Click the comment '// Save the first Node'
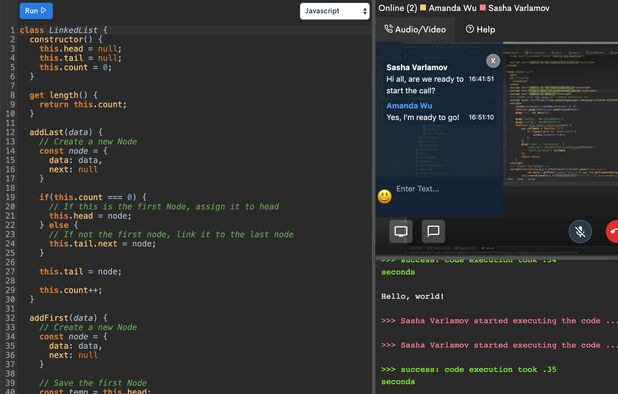Viewport: 618px width, 394px height. click(x=93, y=383)
